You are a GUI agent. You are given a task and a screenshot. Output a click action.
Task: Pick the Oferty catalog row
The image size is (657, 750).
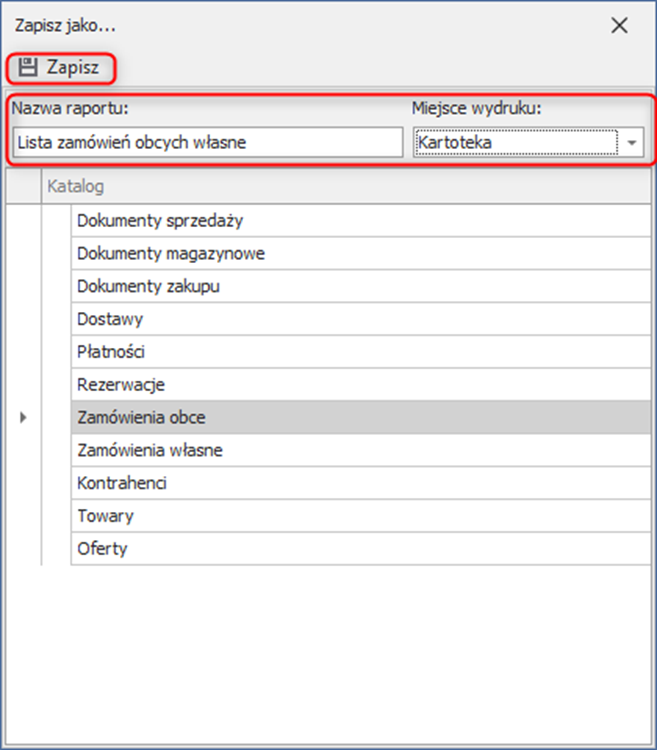click(360, 549)
